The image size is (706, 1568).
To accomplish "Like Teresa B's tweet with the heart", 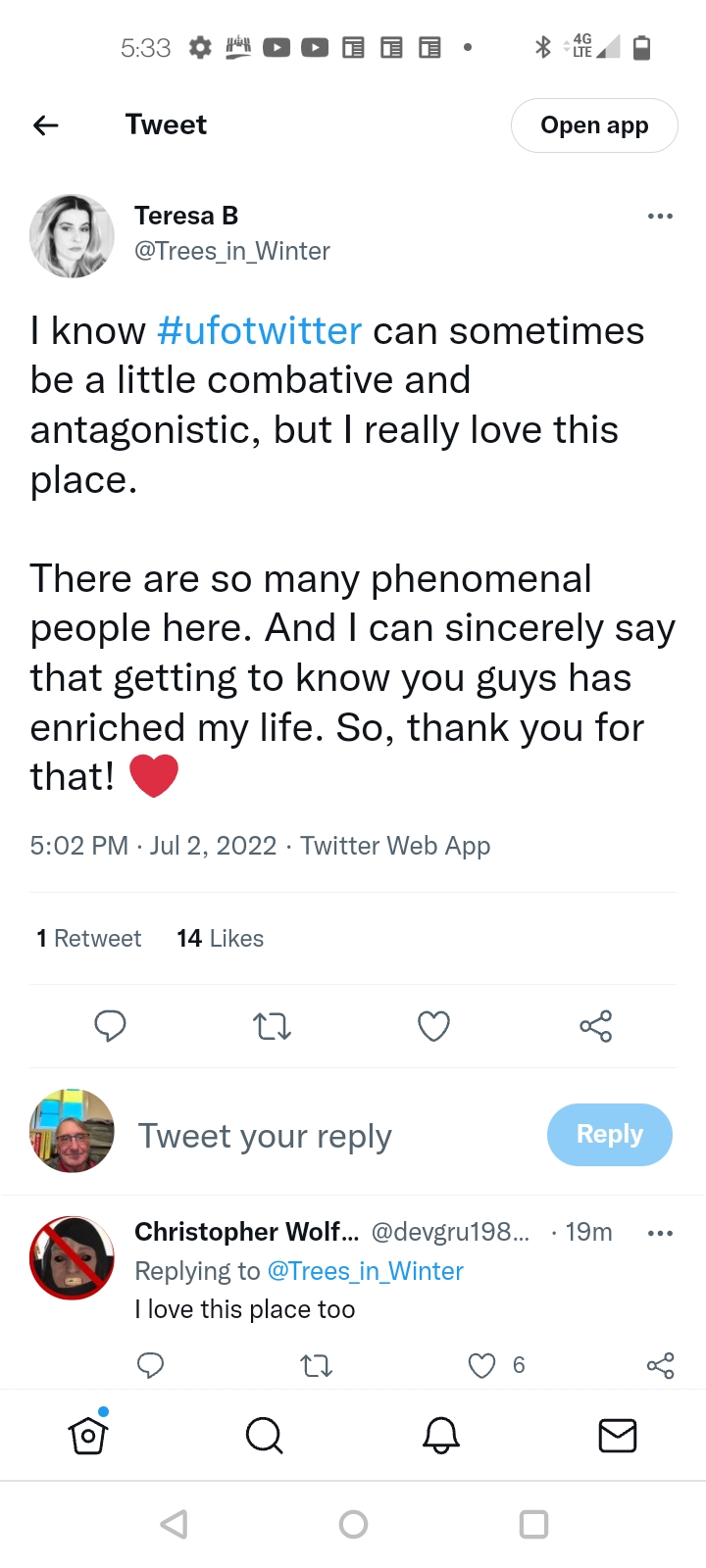I will click(433, 1026).
